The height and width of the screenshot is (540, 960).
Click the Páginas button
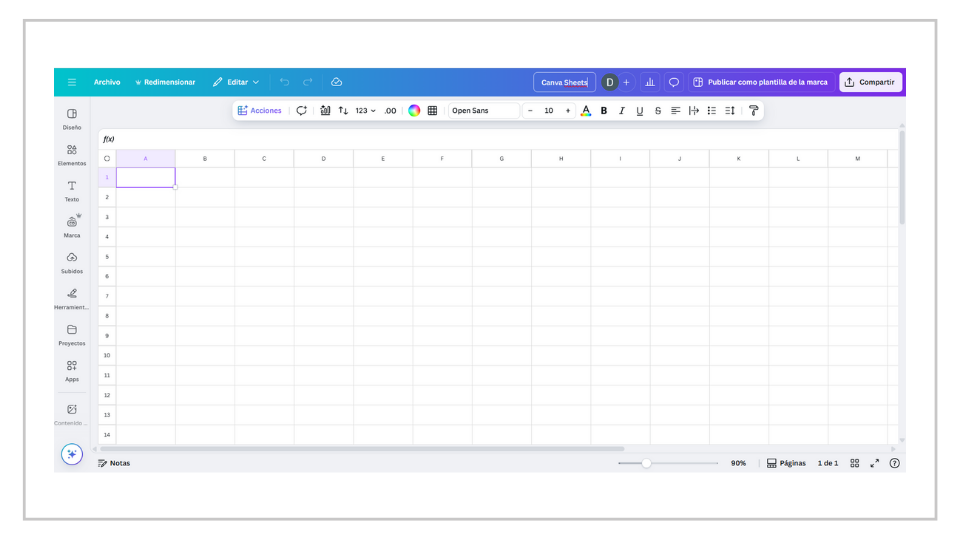(786, 463)
